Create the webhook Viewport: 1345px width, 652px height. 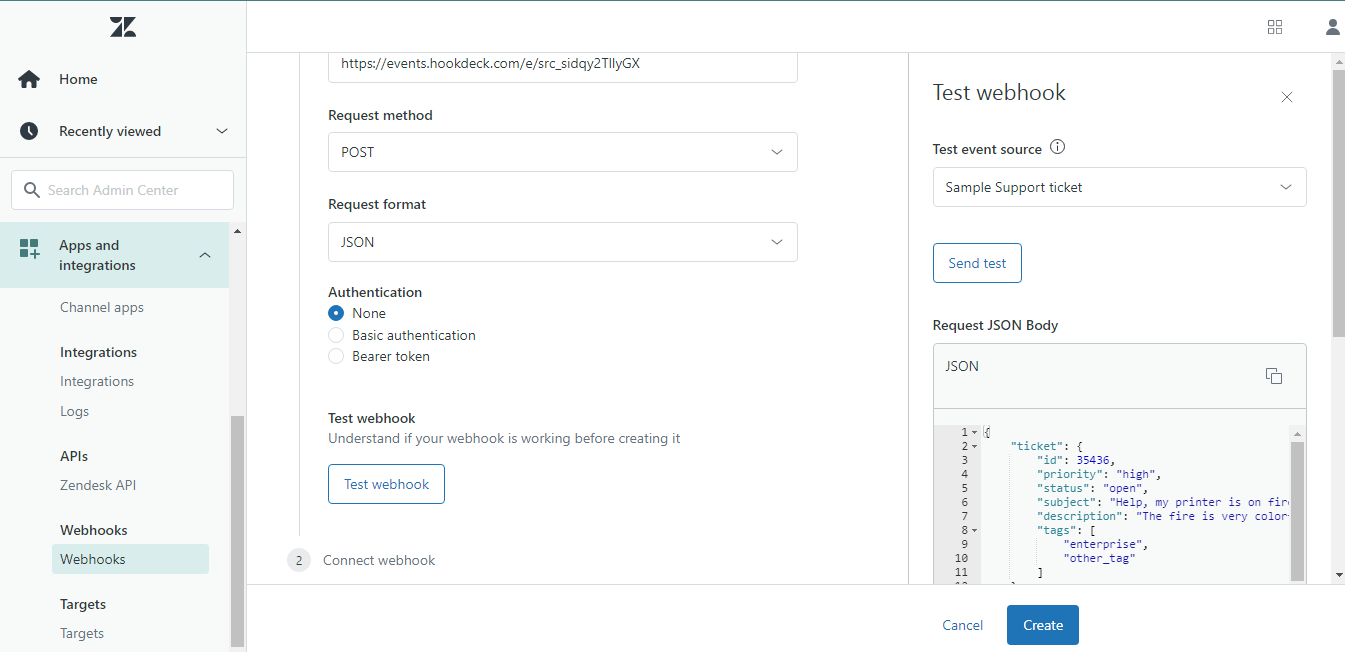(1042, 624)
